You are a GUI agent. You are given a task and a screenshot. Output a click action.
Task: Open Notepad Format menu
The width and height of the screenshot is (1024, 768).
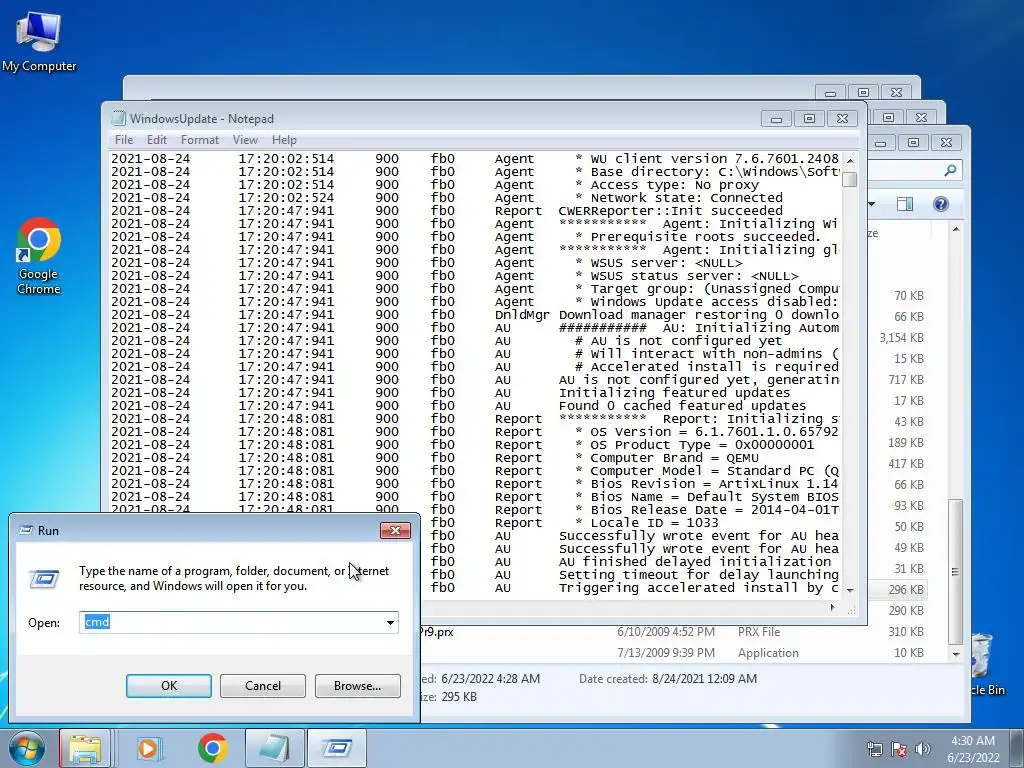coord(200,140)
